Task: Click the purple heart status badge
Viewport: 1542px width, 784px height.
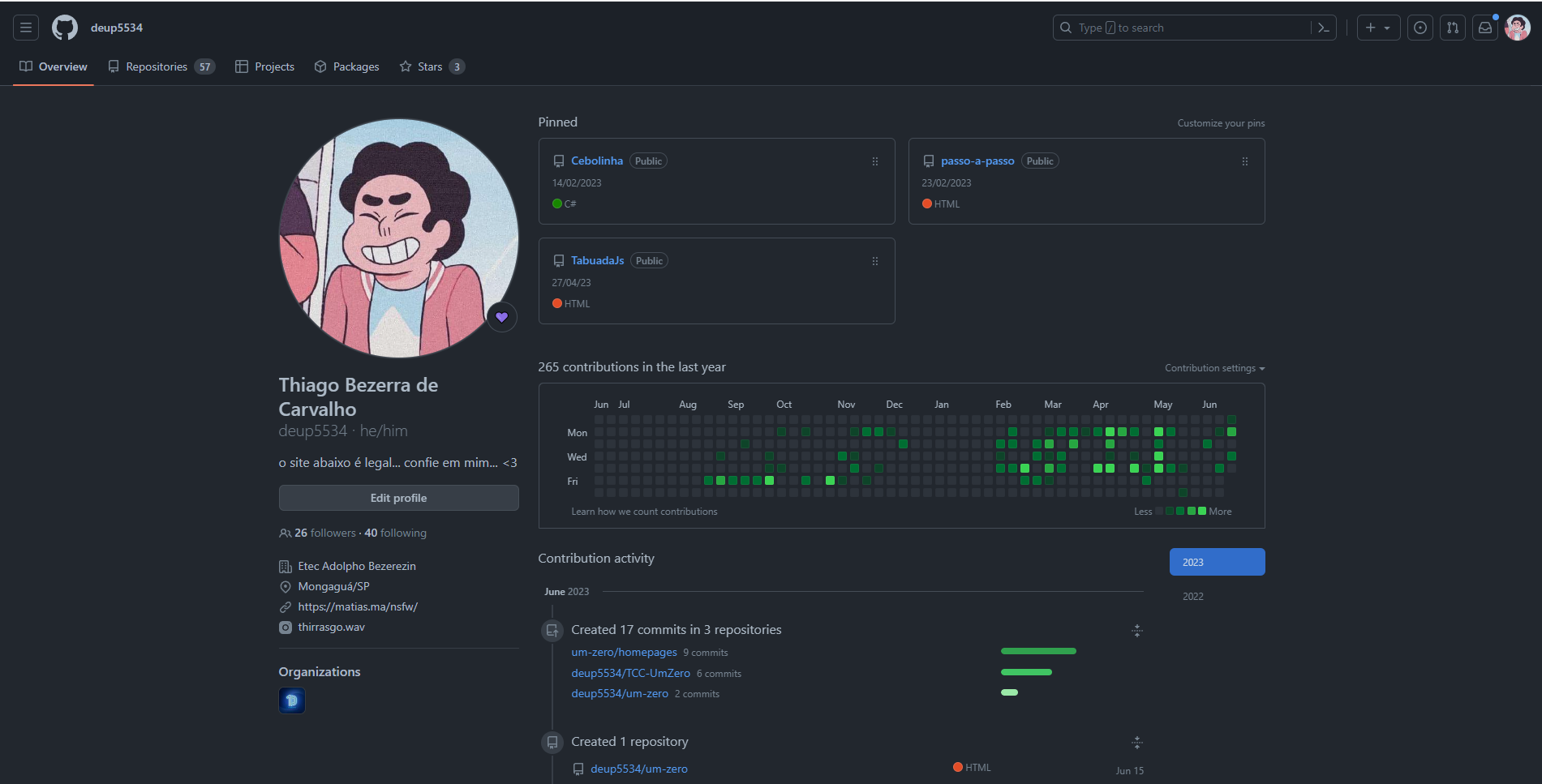Action: 502,317
